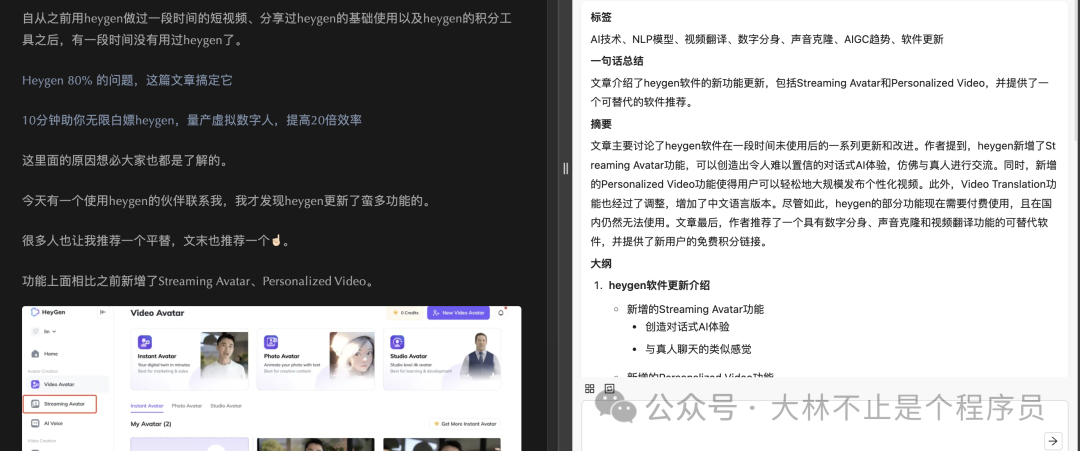Click the send arrow button in chat input

coord(1052,440)
